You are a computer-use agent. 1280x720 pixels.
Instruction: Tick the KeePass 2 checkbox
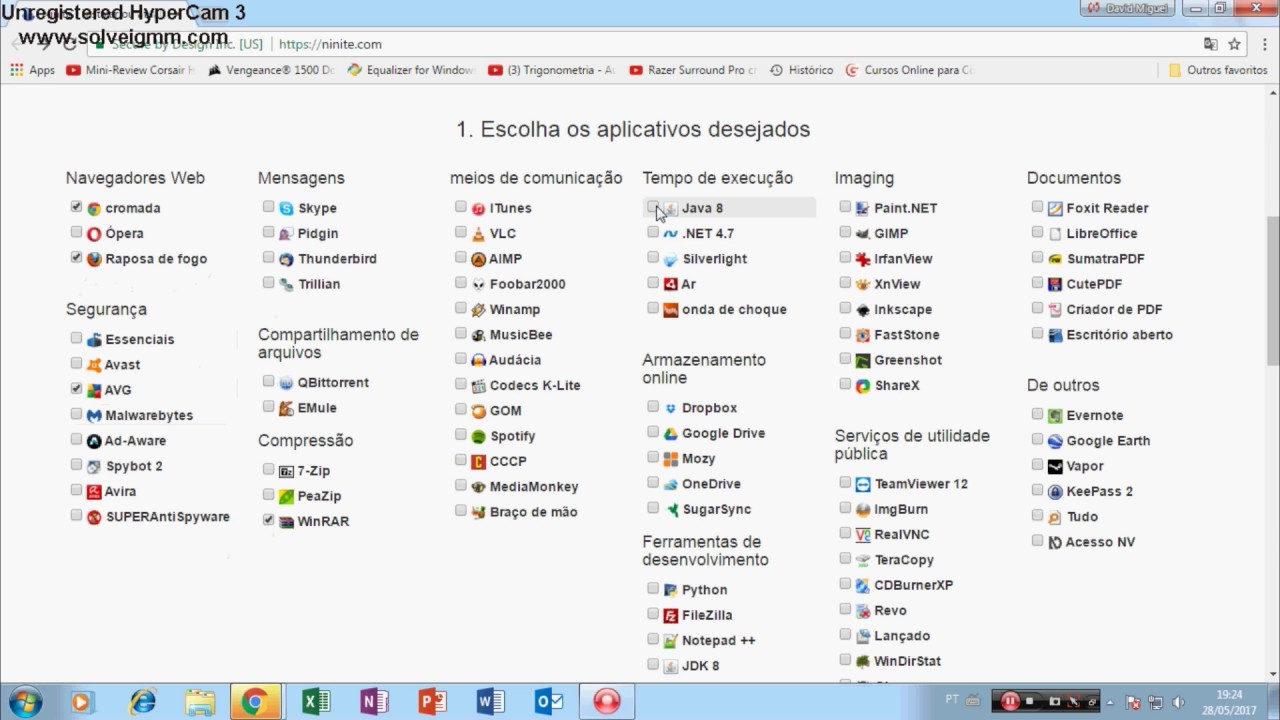(x=1037, y=490)
